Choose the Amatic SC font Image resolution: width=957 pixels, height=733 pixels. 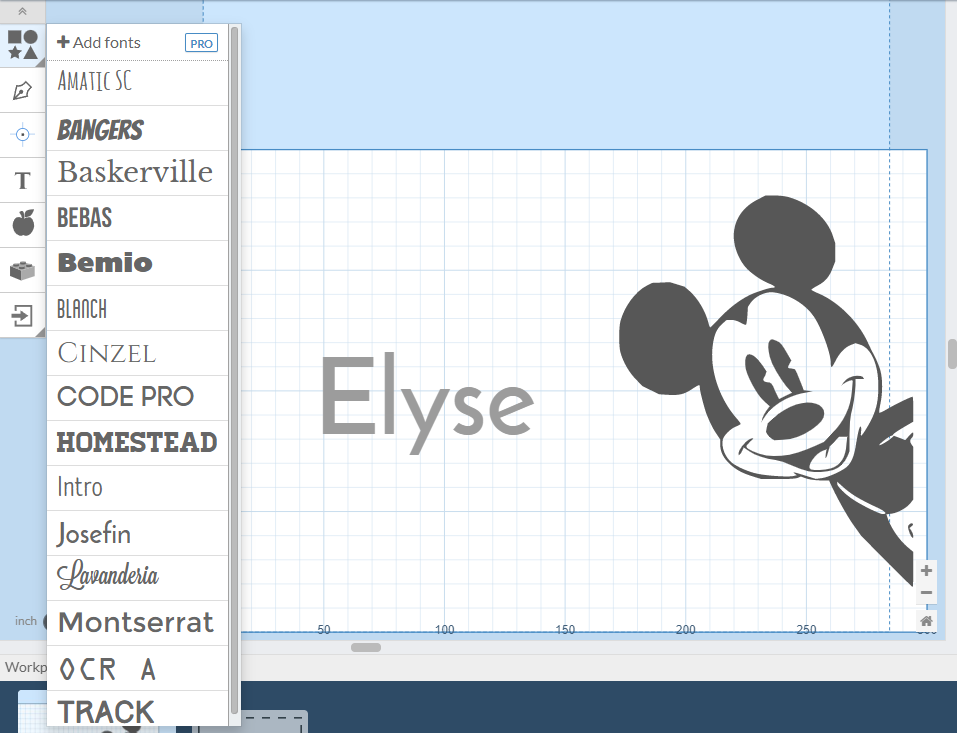coord(137,83)
